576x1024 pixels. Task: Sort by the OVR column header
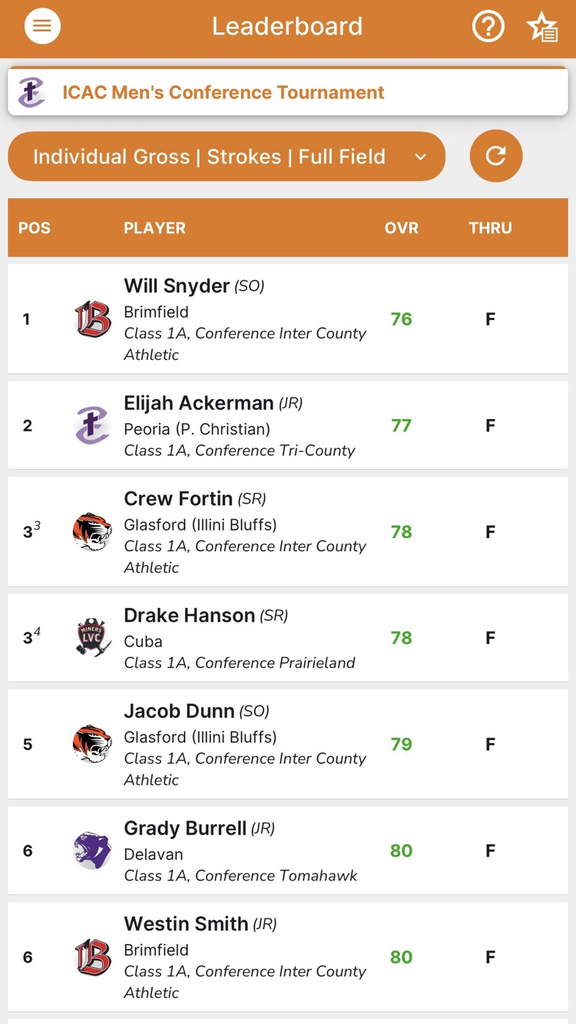click(401, 228)
